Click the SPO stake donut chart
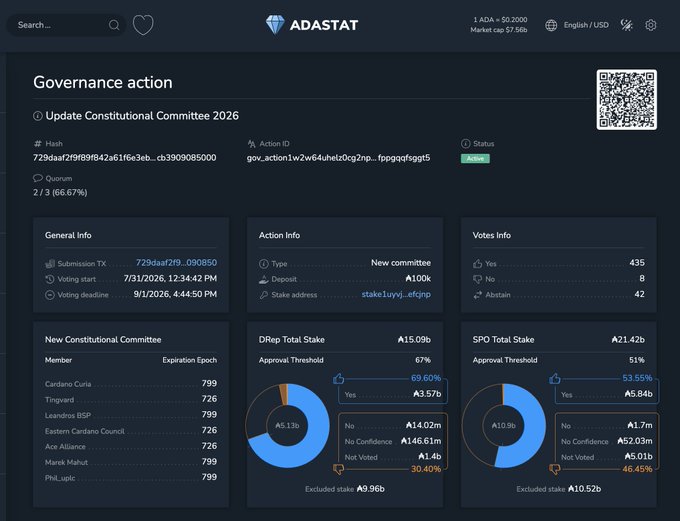 (x=503, y=426)
